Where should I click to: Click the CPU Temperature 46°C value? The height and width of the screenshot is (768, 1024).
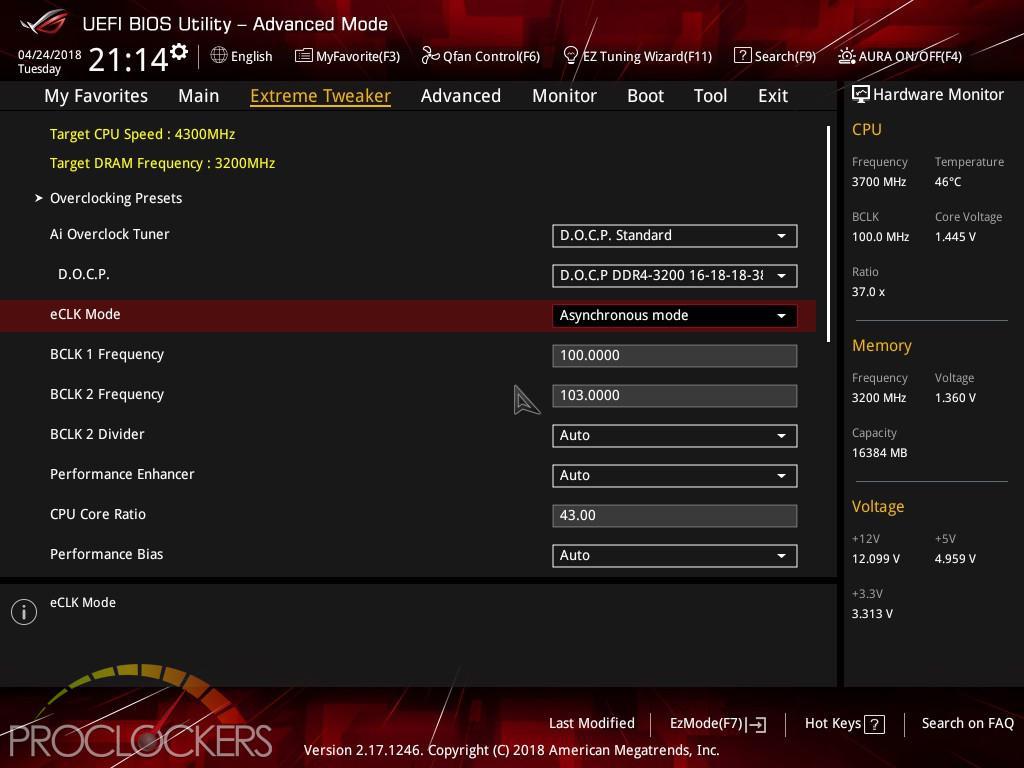[x=948, y=182]
